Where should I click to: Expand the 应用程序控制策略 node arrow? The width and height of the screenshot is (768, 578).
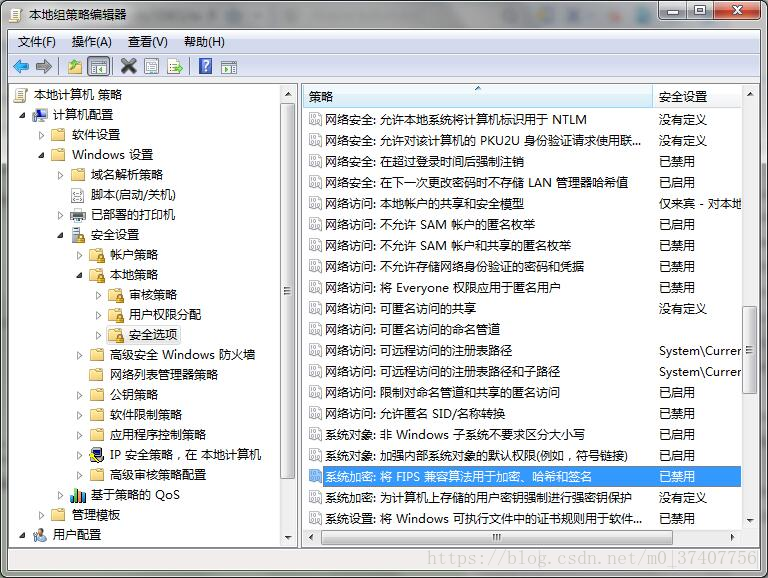click(x=80, y=435)
